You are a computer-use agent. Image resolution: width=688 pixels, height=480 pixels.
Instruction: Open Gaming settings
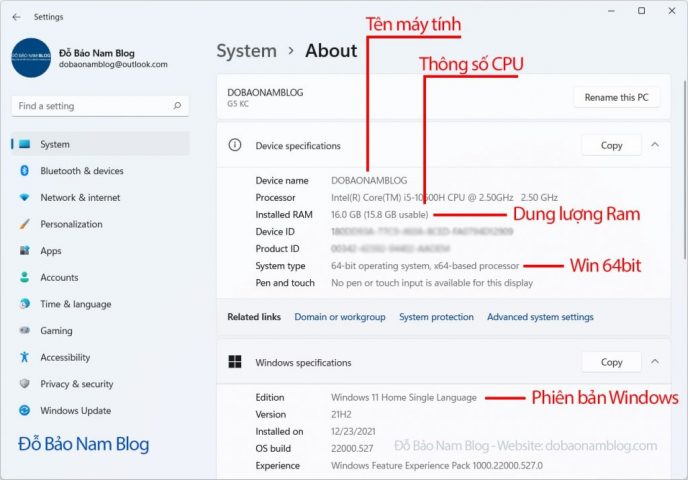click(56, 331)
